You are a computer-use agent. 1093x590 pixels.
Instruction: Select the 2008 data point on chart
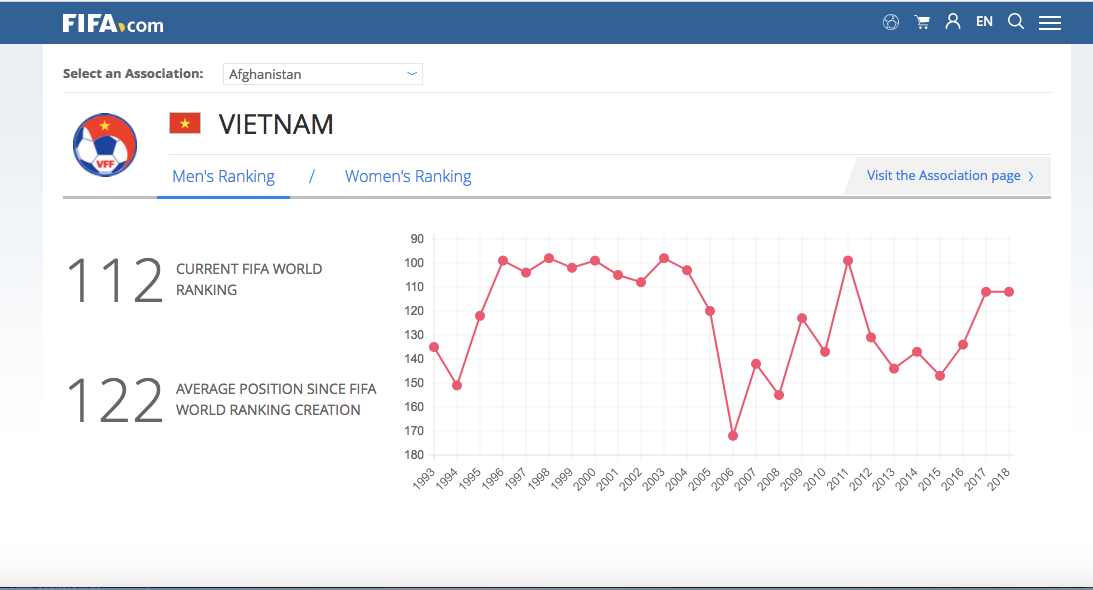(x=779, y=395)
